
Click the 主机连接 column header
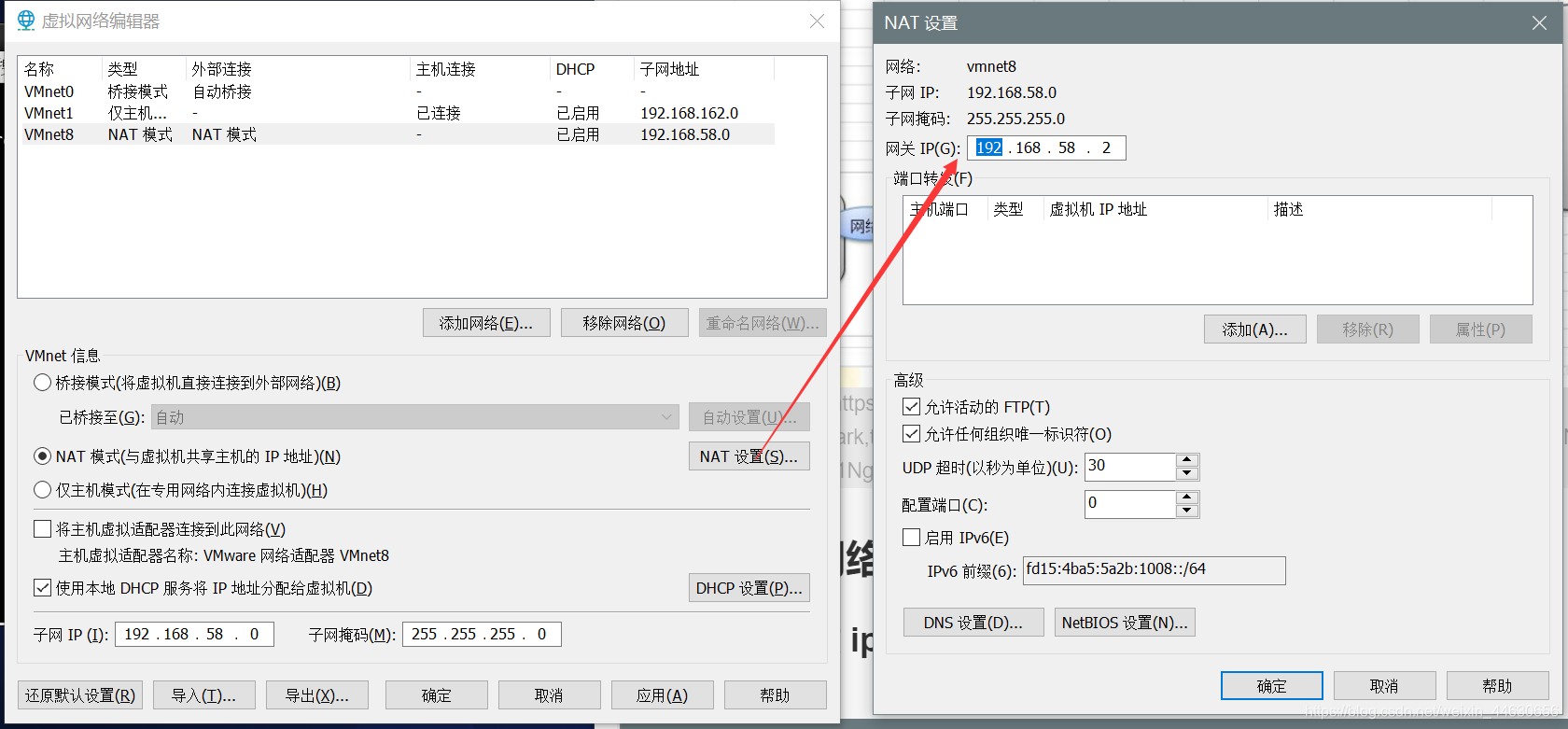480,69
